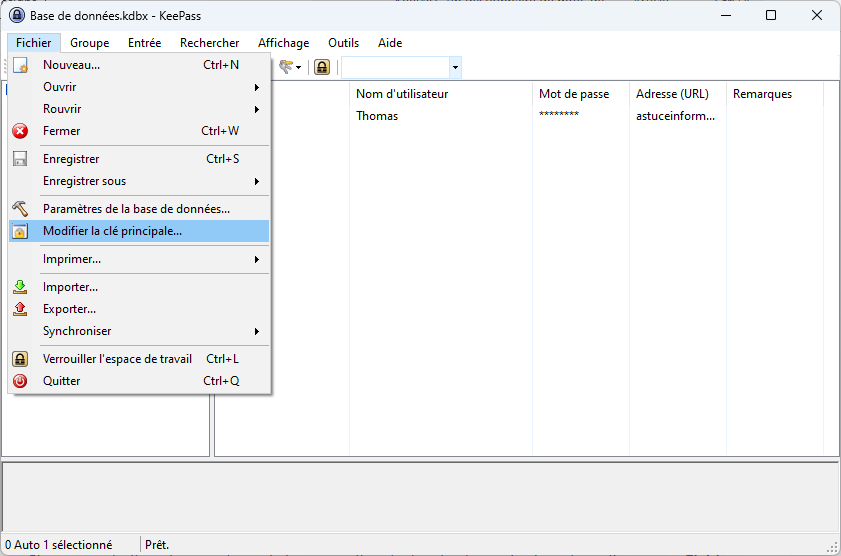
Task: Close the KeePass window
Action: 816,15
